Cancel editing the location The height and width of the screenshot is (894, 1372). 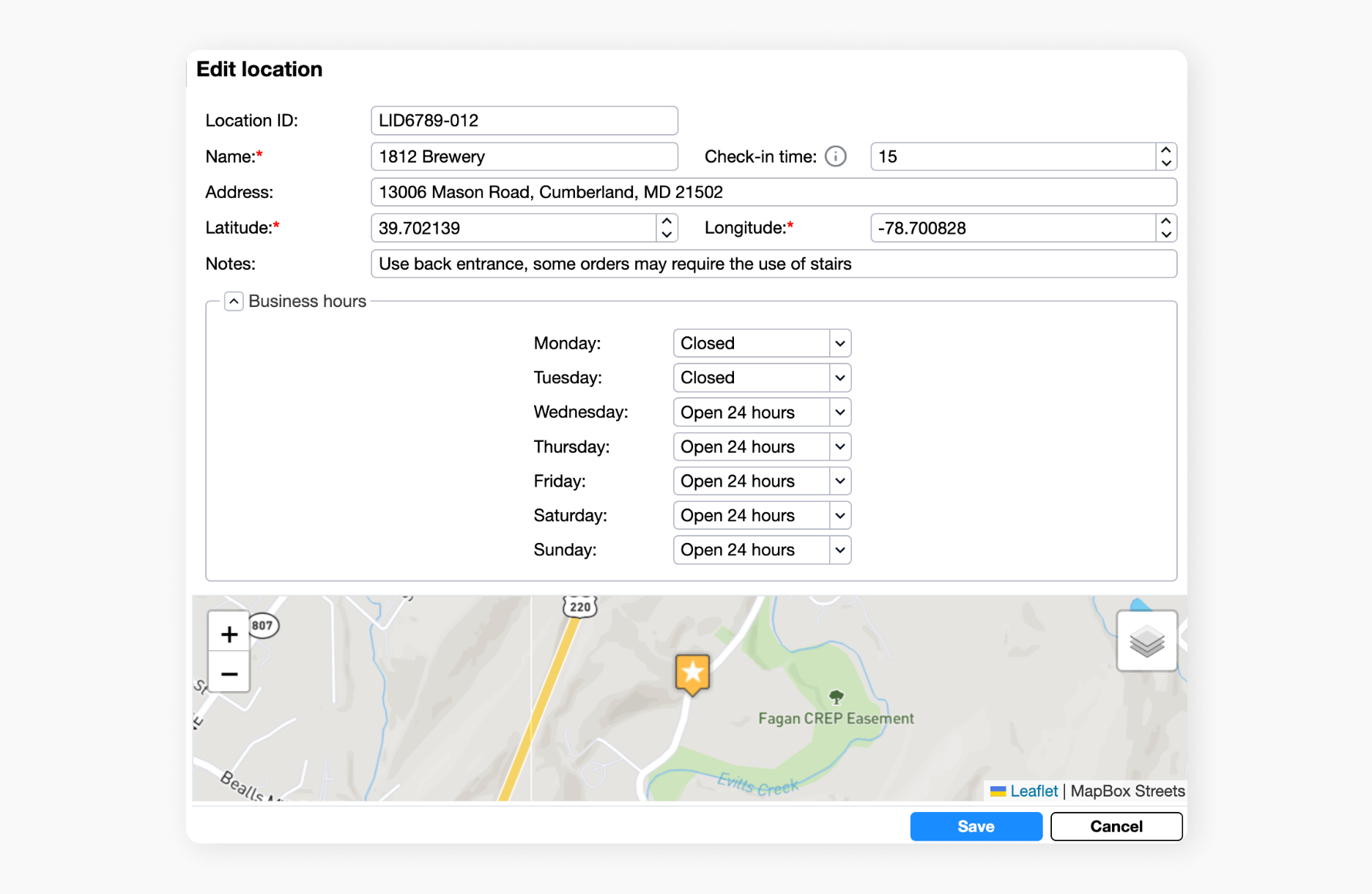[1116, 826]
